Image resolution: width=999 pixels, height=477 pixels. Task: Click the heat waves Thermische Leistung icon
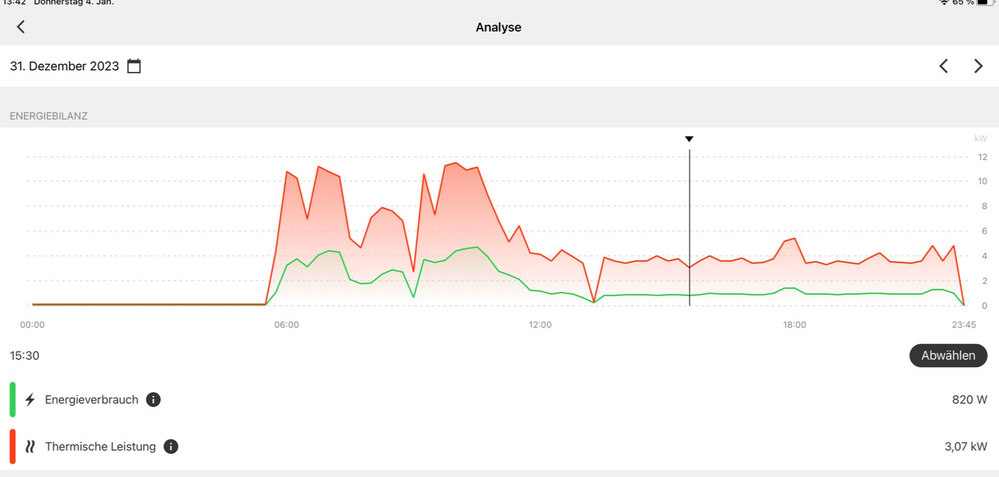[30, 447]
